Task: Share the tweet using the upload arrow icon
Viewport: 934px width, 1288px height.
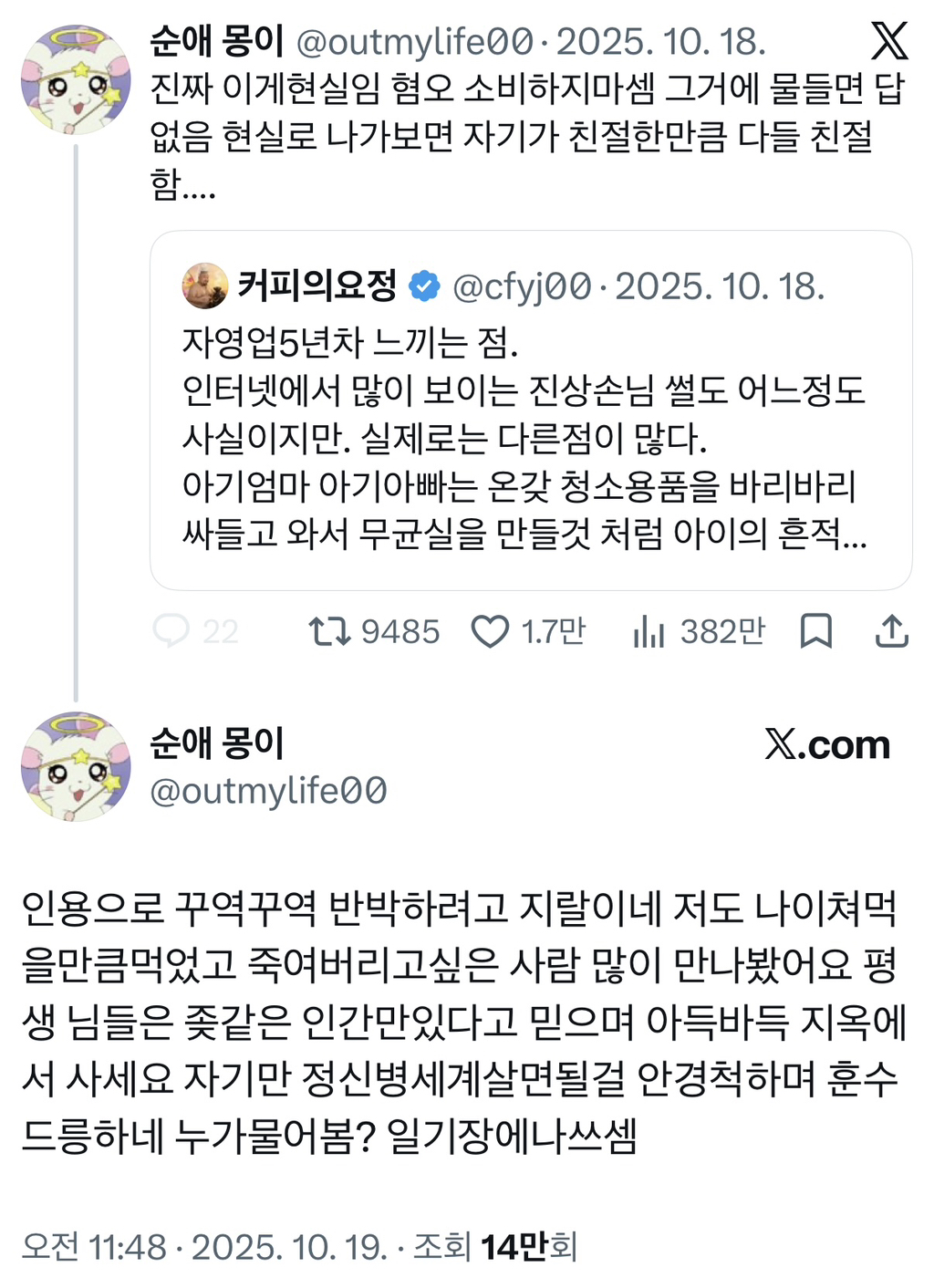Action: click(x=891, y=631)
